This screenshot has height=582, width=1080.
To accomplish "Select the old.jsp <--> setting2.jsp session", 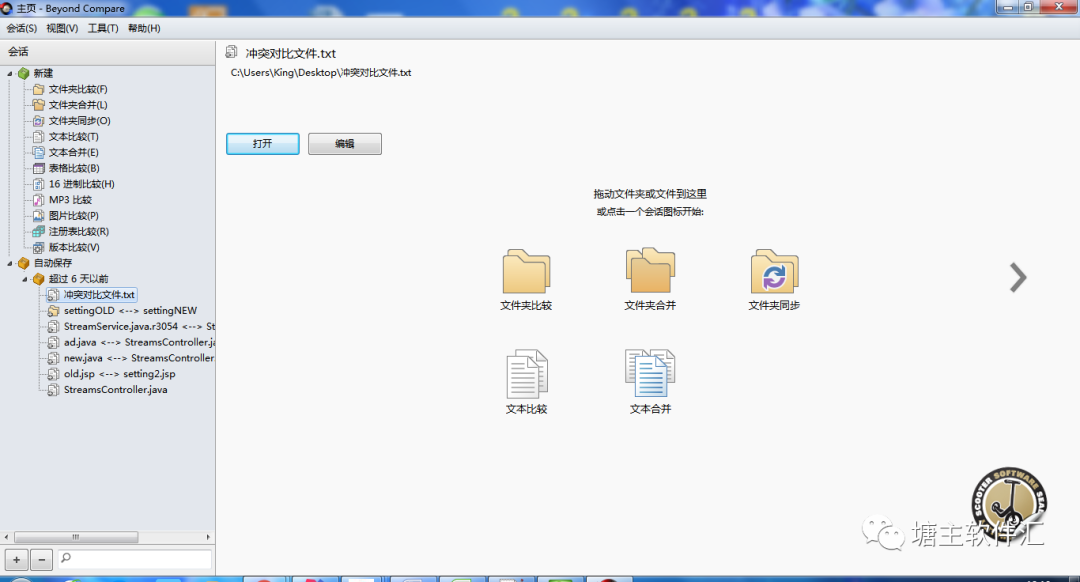I will pyautogui.click(x=120, y=374).
